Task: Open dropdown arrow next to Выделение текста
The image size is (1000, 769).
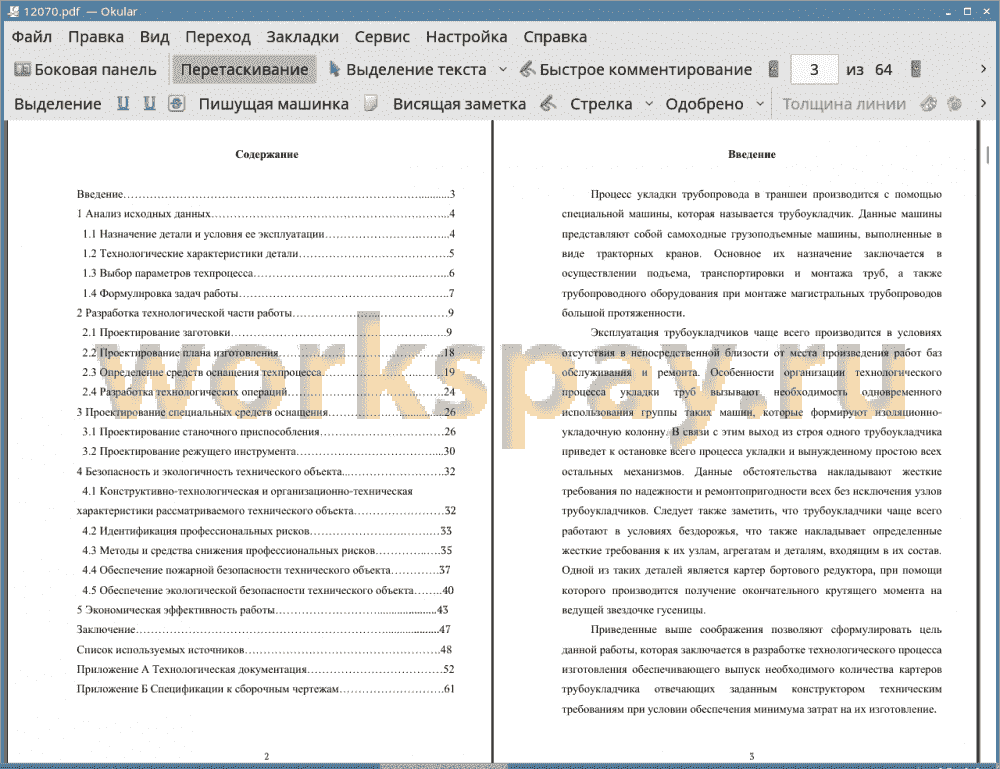Action: (x=503, y=70)
